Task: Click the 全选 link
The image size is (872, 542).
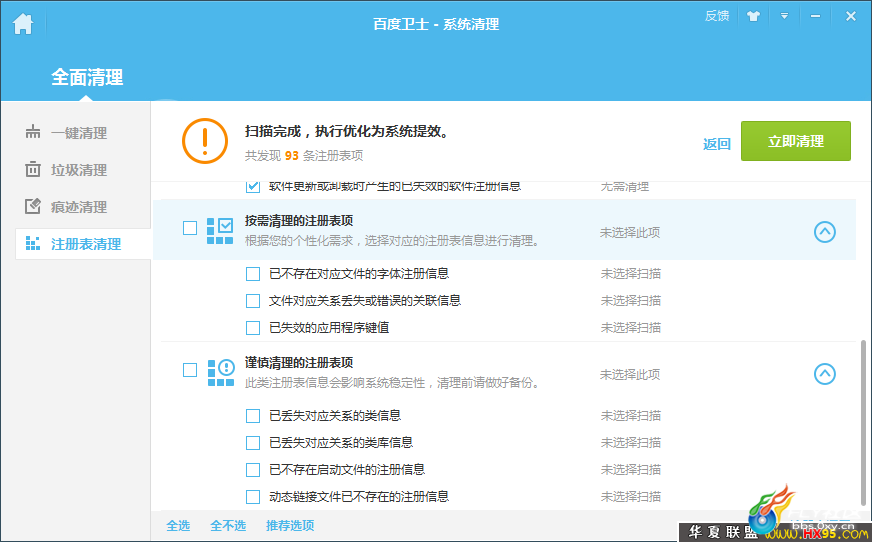Action: click(178, 525)
